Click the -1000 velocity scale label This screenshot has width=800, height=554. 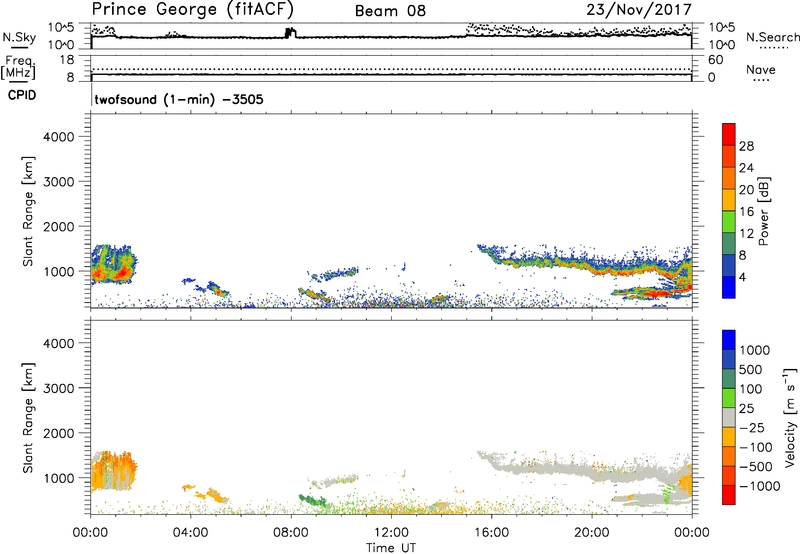760,486
